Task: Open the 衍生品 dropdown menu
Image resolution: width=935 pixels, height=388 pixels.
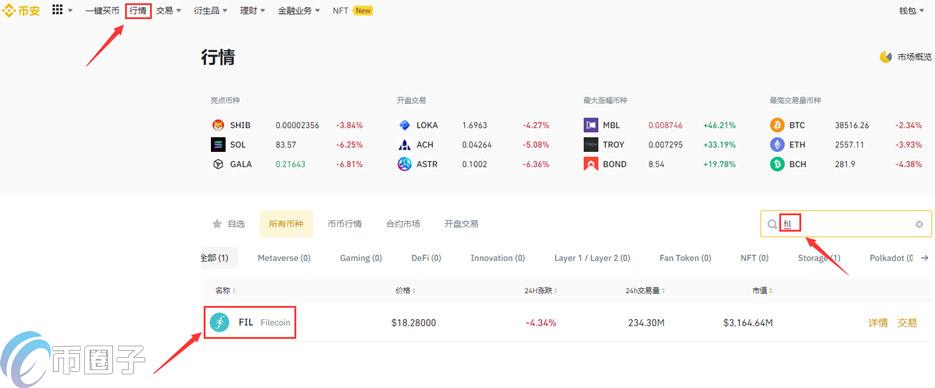Action: coord(210,10)
